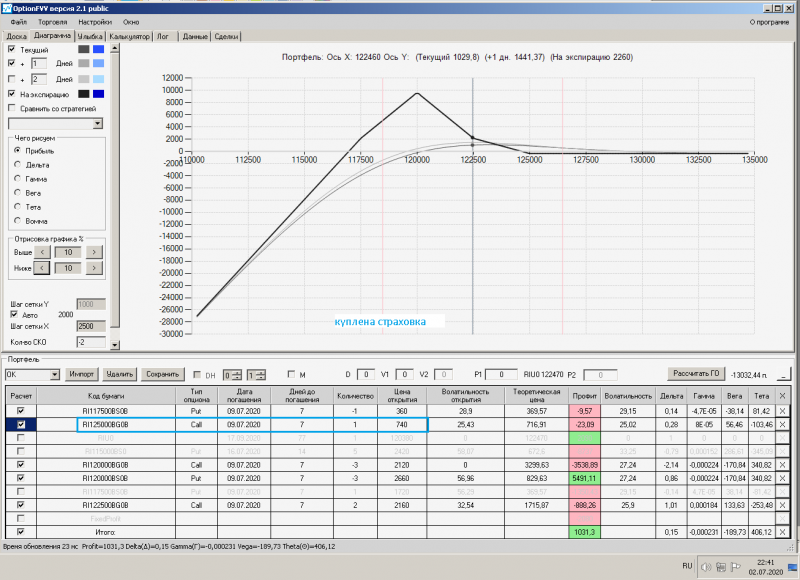Viewport: 800px width, 580px height.
Task: Open the dark blue На экспирацию color swatch
Action: point(98,94)
